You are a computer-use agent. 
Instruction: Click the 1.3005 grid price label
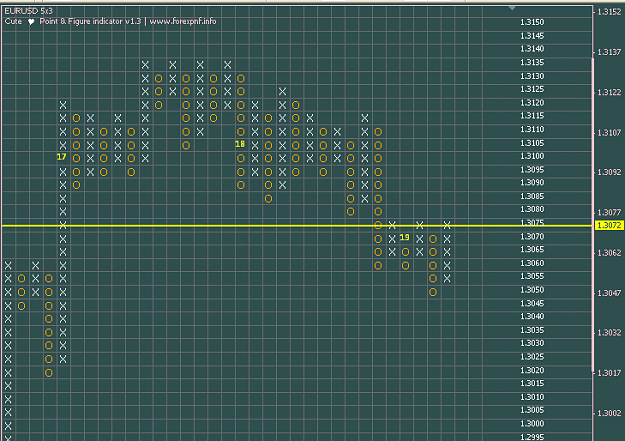pos(532,410)
